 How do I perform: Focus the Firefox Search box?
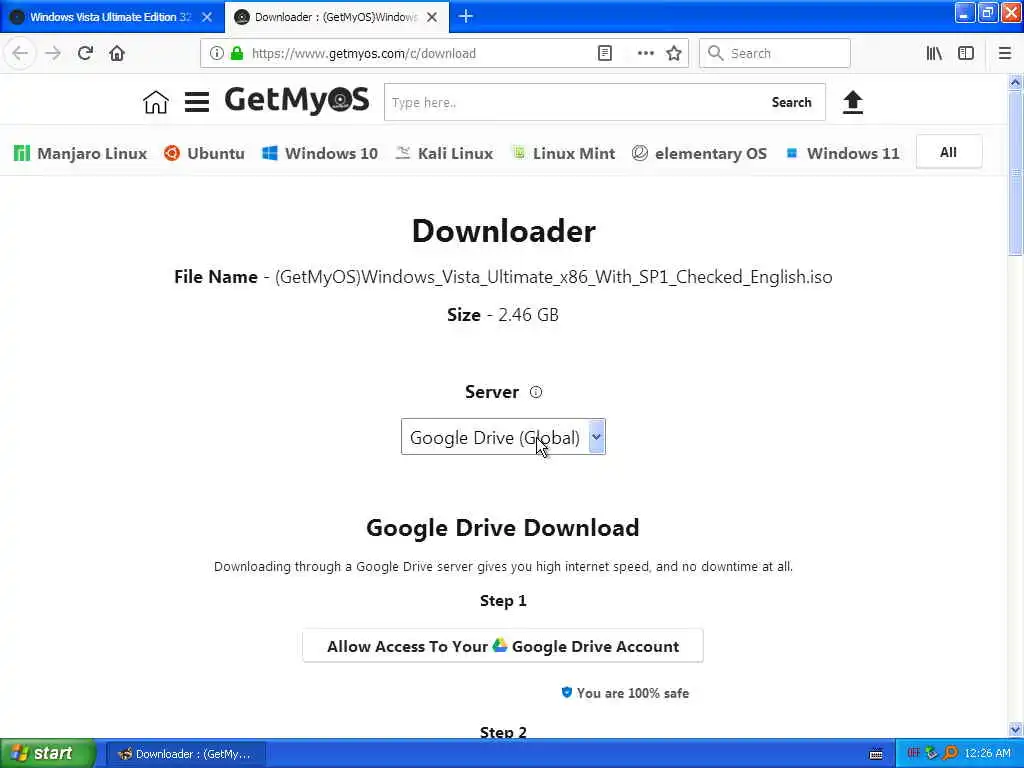(x=775, y=53)
